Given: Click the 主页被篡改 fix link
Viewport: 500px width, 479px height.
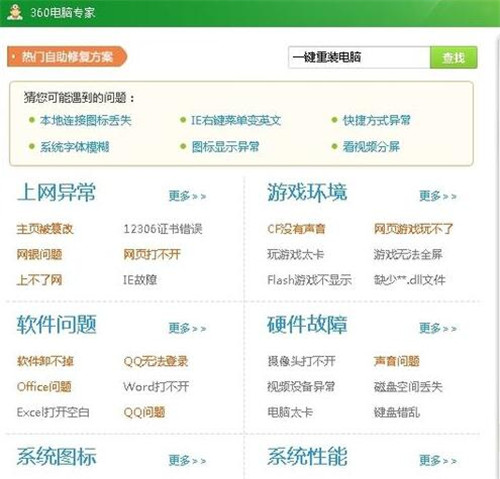Looking at the screenshot, I should (45, 229).
